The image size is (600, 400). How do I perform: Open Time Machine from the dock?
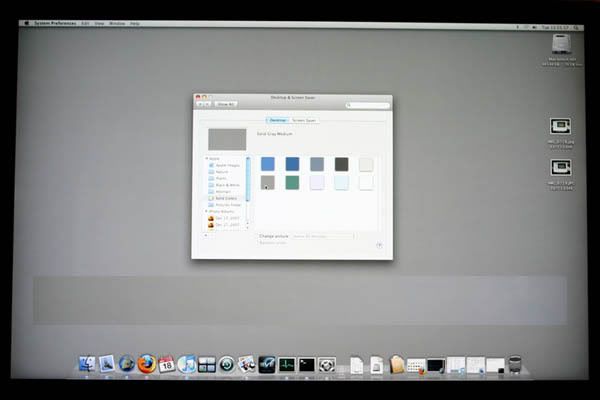(227, 365)
